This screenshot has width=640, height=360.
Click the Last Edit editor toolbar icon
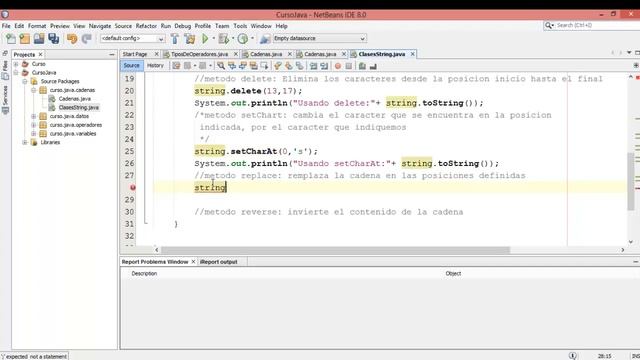pos(176,66)
